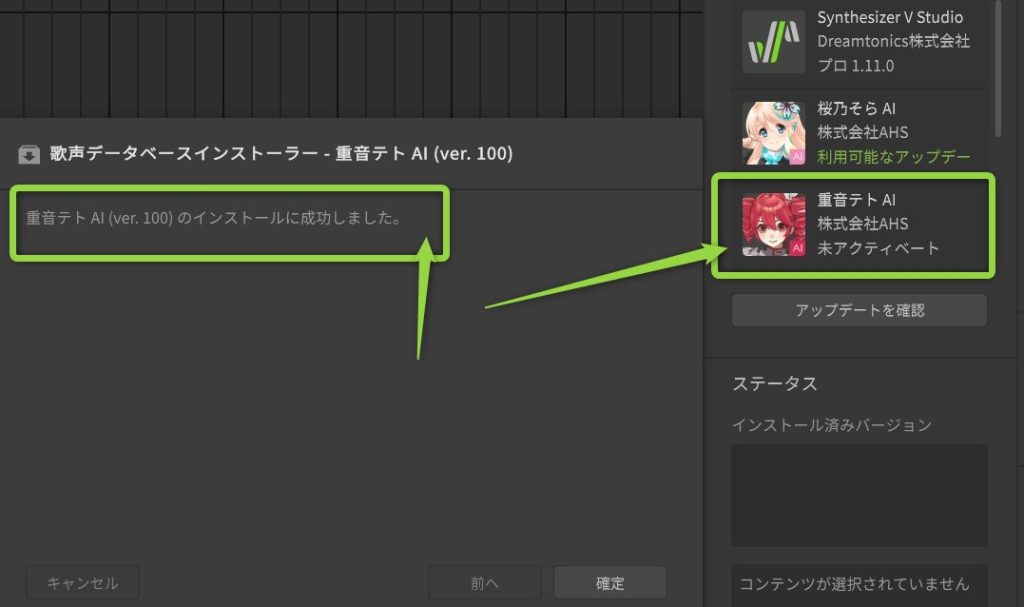1024x607 pixels.
Task: Click the AI badge on 桜乃そら portrait
Action: pyautogui.click(x=797, y=156)
